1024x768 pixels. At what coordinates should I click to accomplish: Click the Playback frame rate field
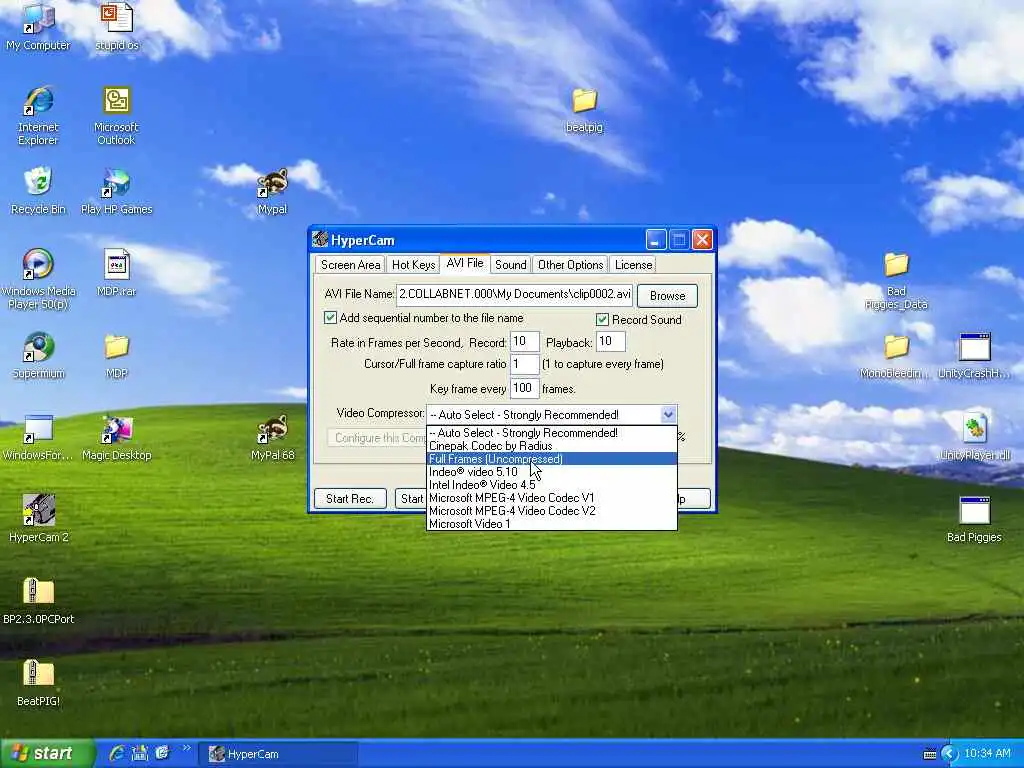click(611, 342)
